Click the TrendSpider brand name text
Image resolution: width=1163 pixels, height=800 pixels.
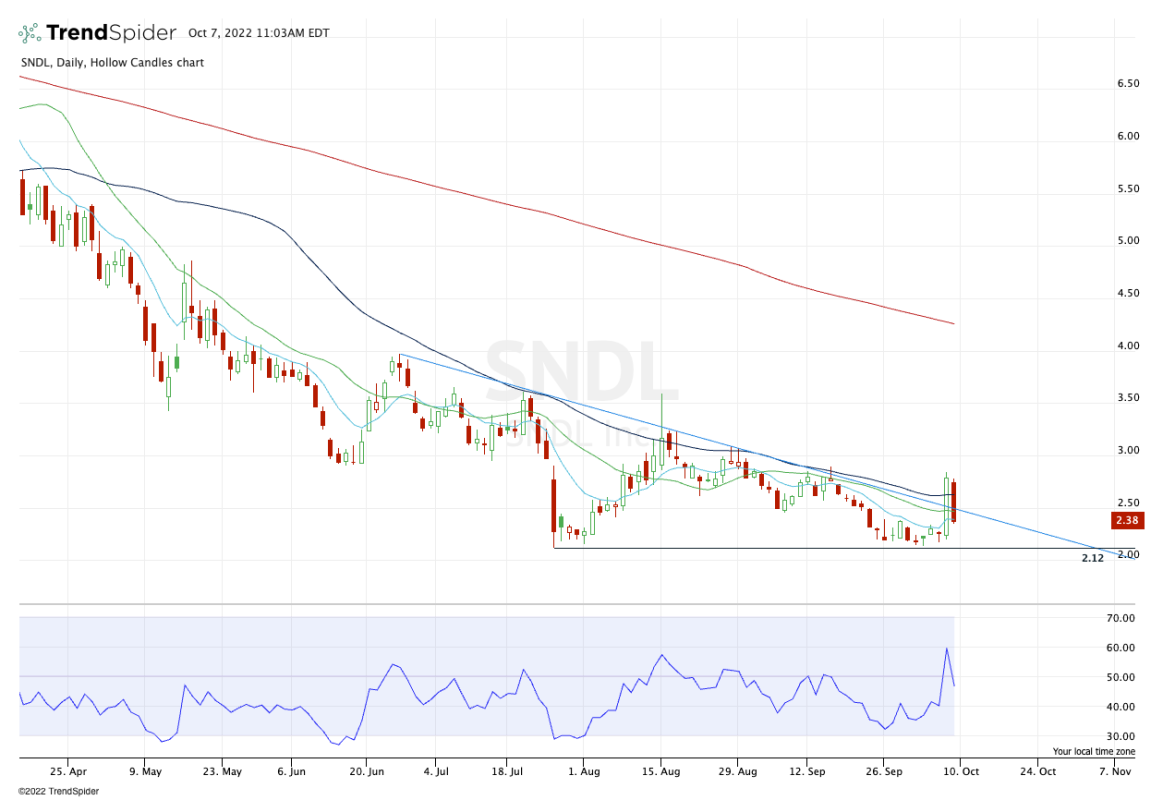110,32
